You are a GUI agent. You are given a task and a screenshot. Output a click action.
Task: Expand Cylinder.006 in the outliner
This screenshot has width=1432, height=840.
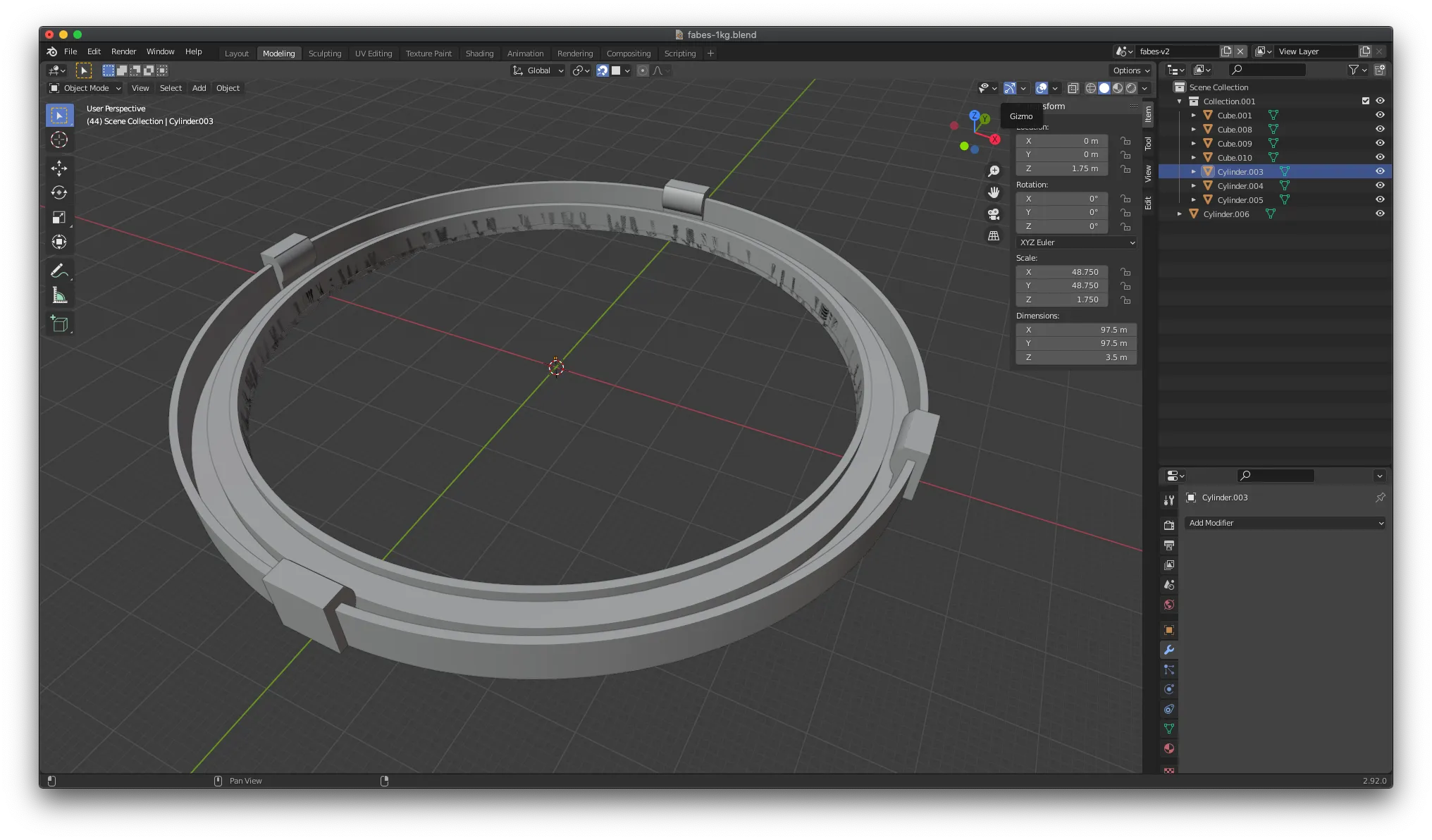point(1180,214)
